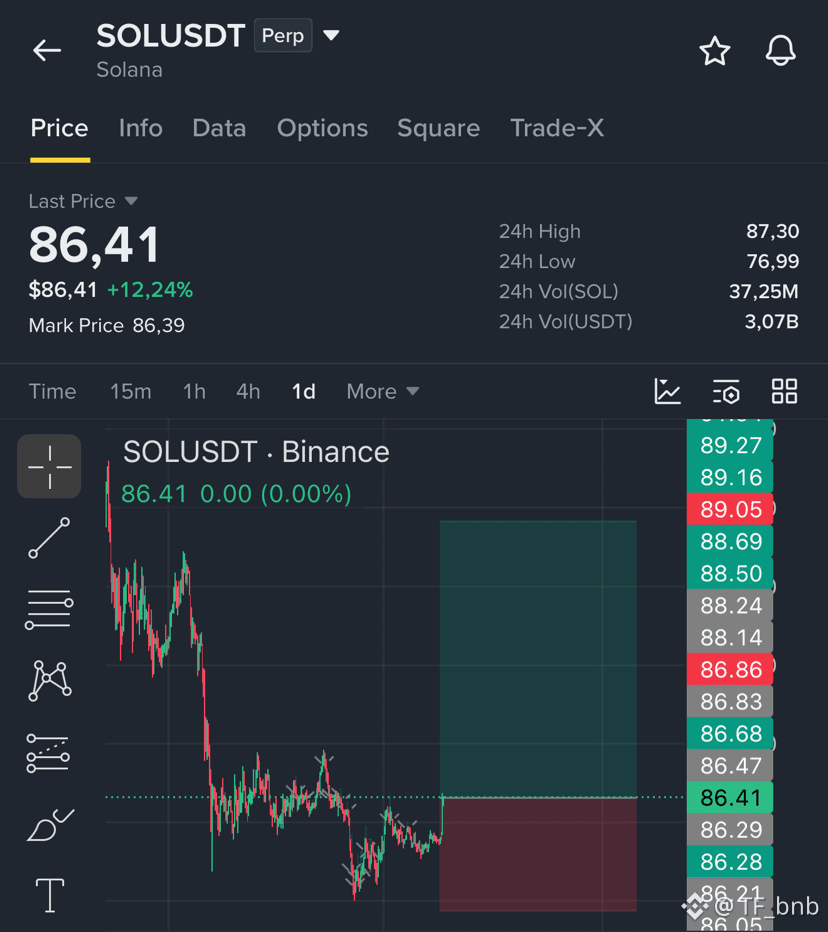Click the gray 86.47 price label

730,766
